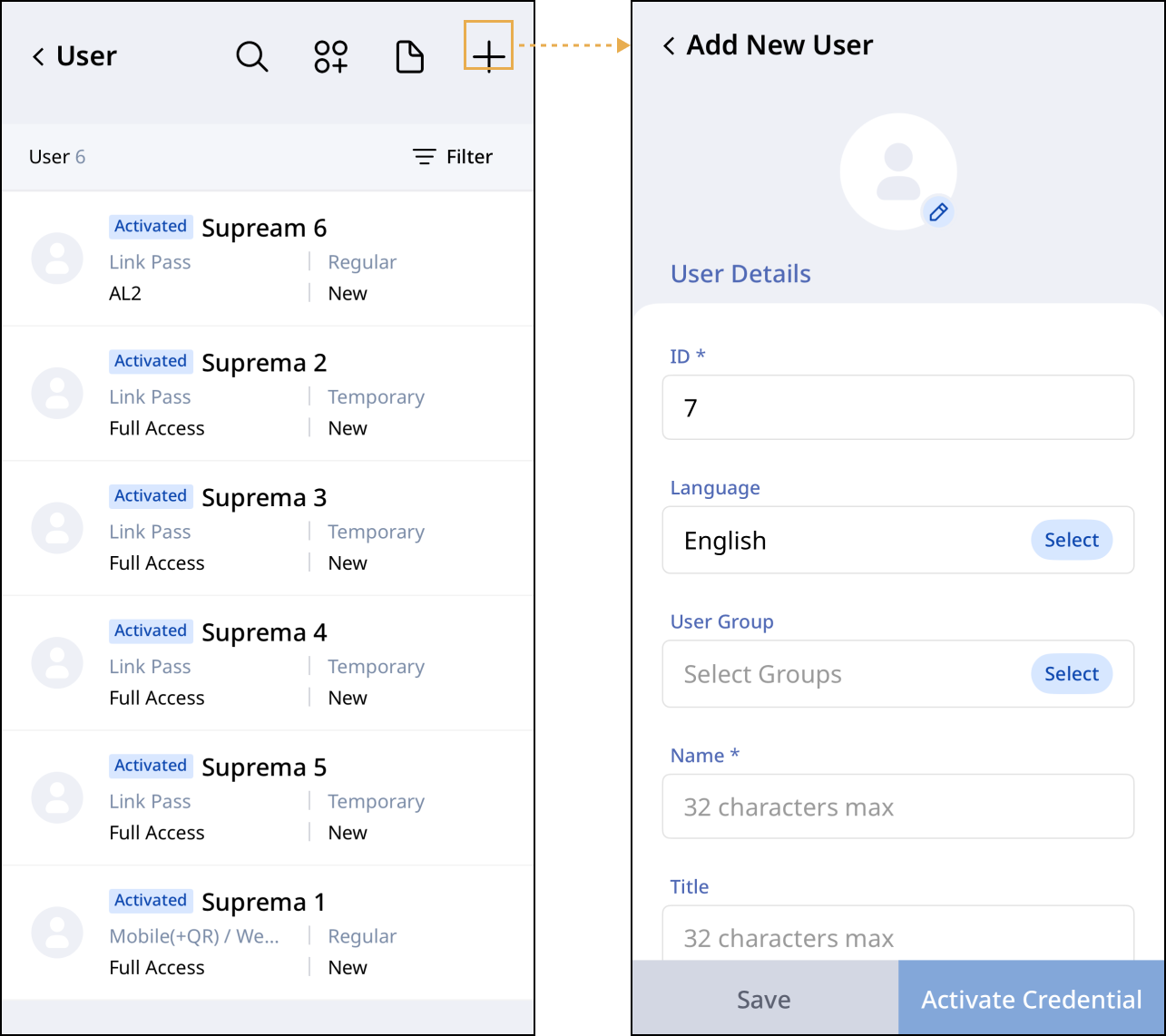
Task: Edit profile photo with pencil icon
Action: [938, 212]
